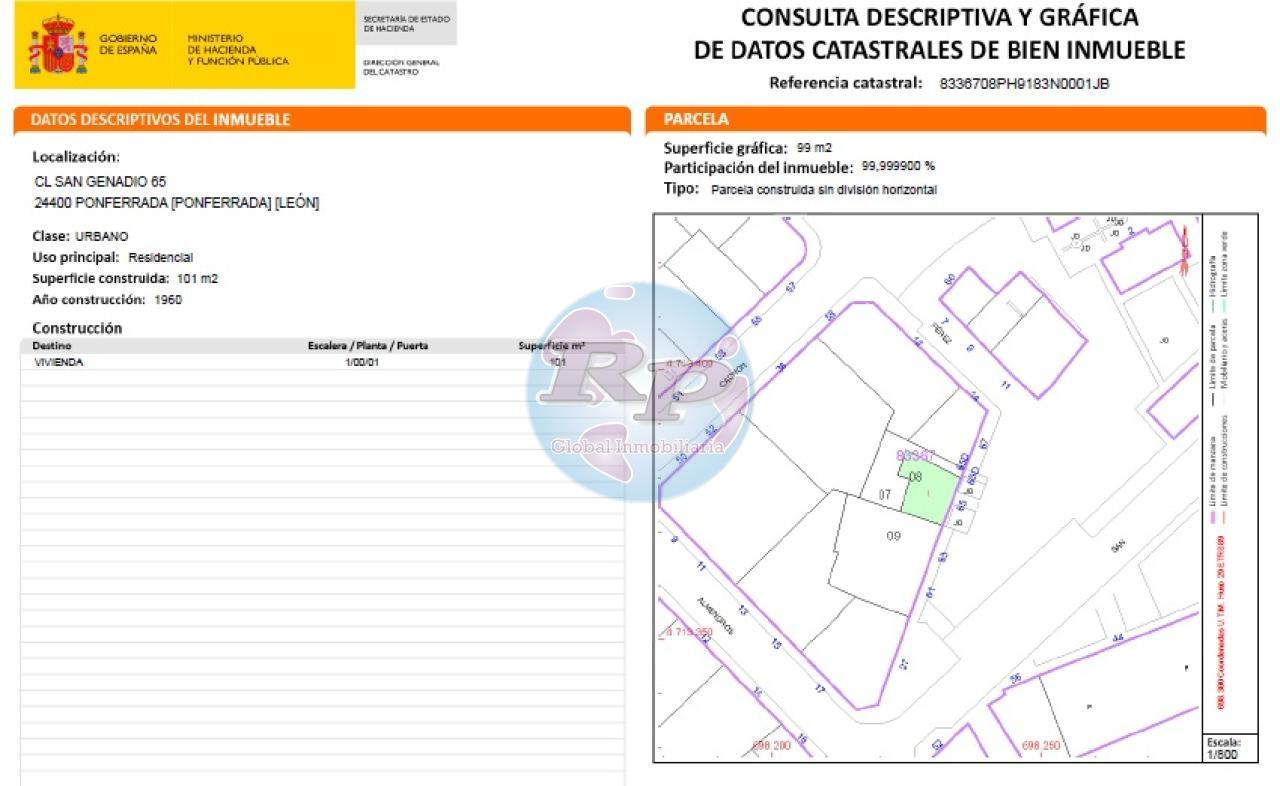The image size is (1280, 786).
Task: Click the Escalera / Planta / Puerta column header
Action: [368, 346]
